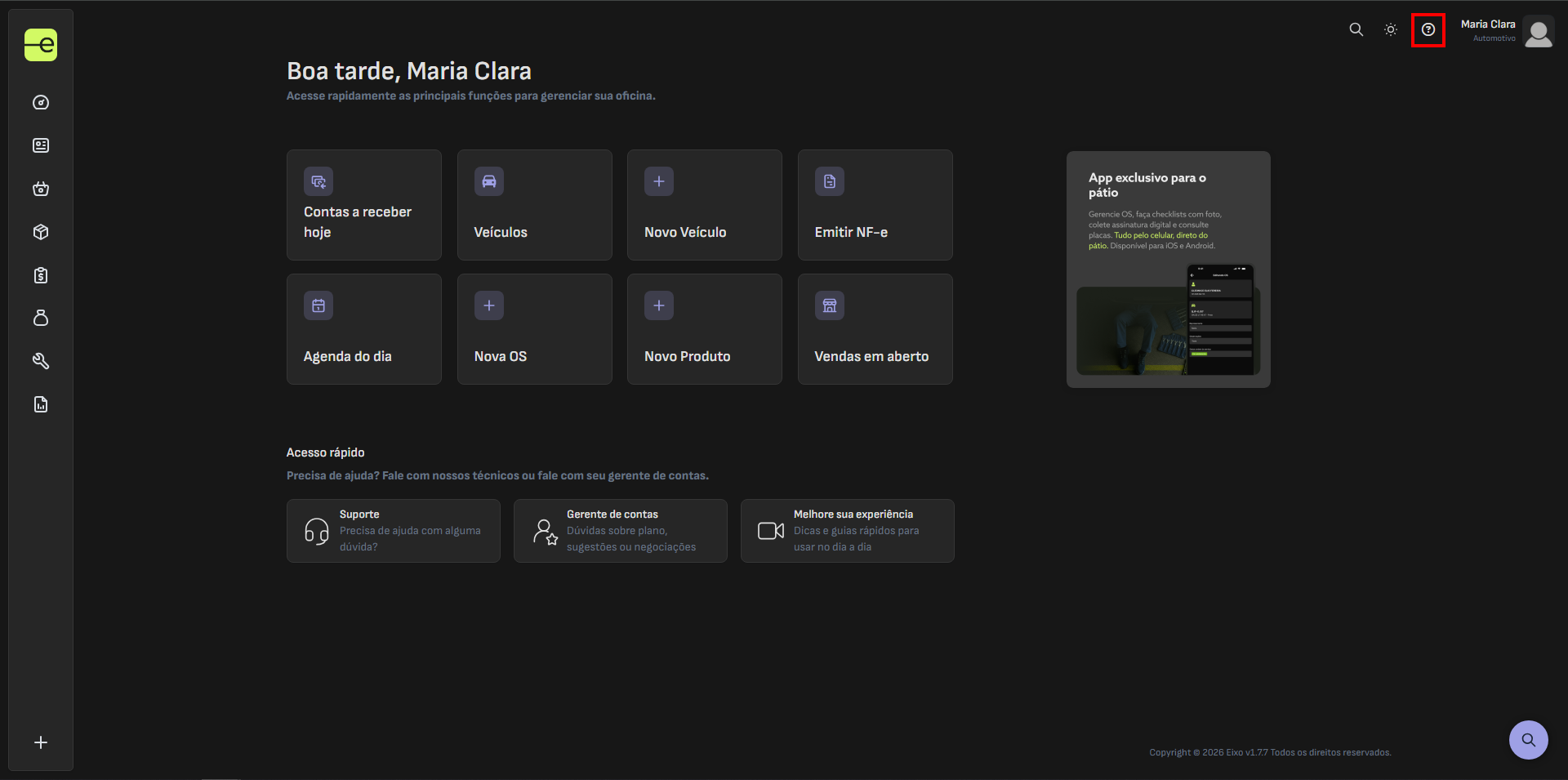Open the Vendas em aberto card
Image resolution: width=1568 pixels, height=780 pixels.
coord(875,329)
